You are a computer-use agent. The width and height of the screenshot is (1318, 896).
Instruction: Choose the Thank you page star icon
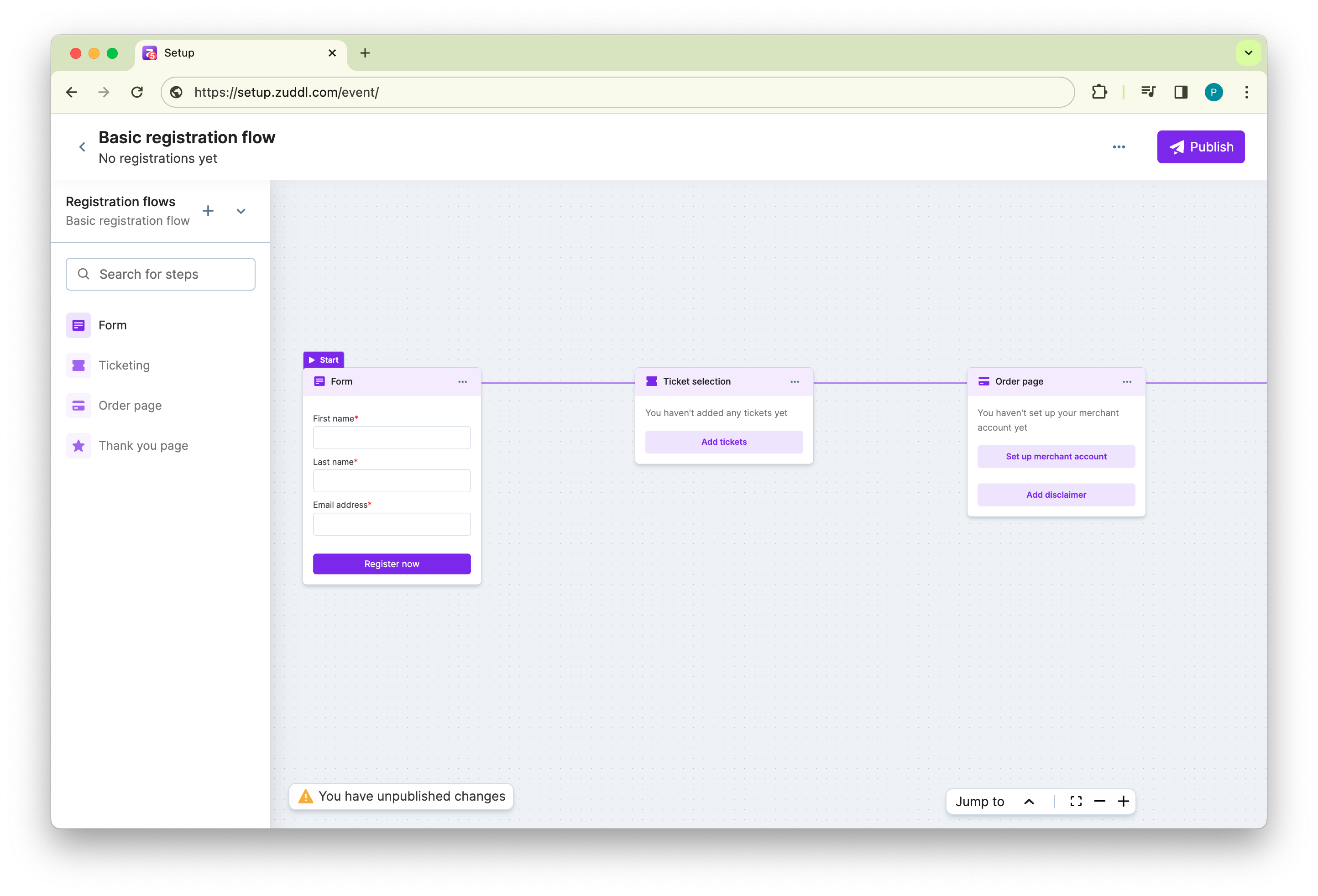78,446
